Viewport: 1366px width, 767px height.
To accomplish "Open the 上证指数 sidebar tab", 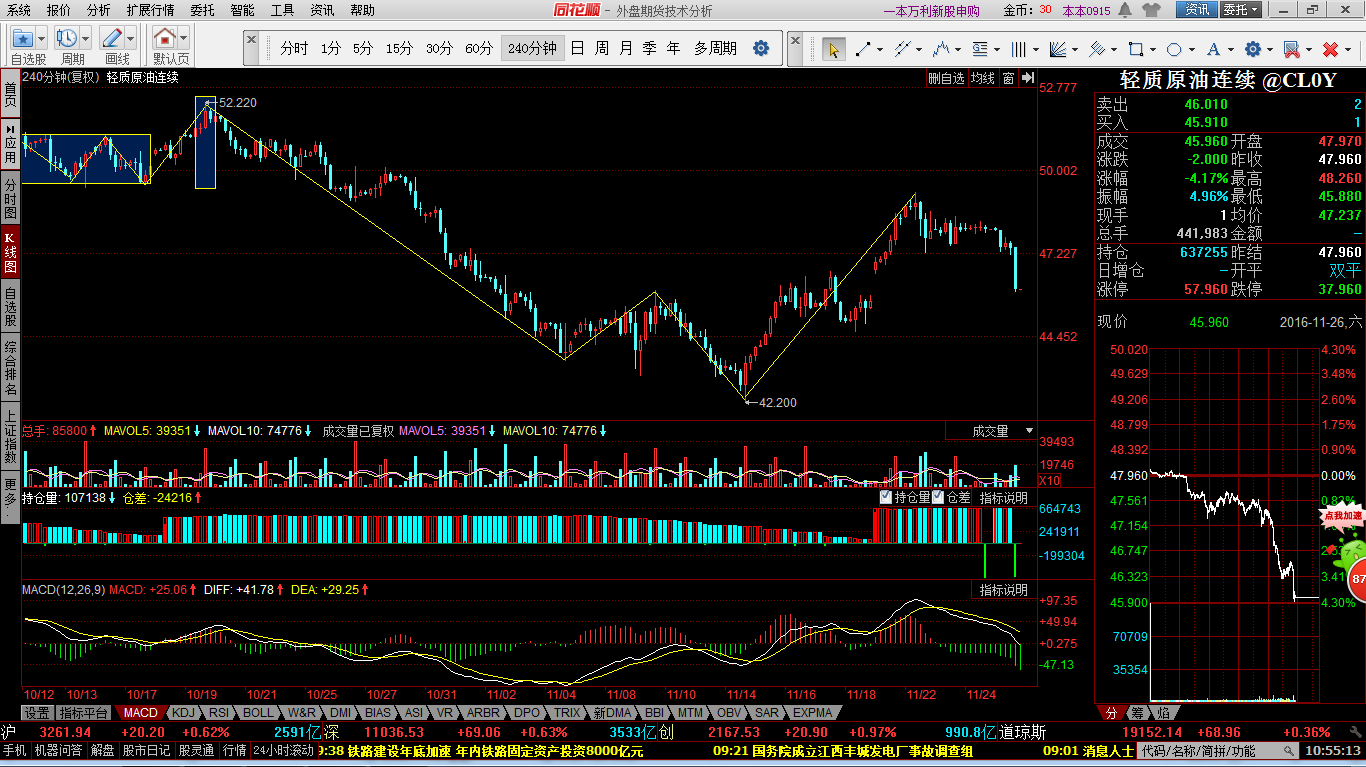I will click(10, 437).
